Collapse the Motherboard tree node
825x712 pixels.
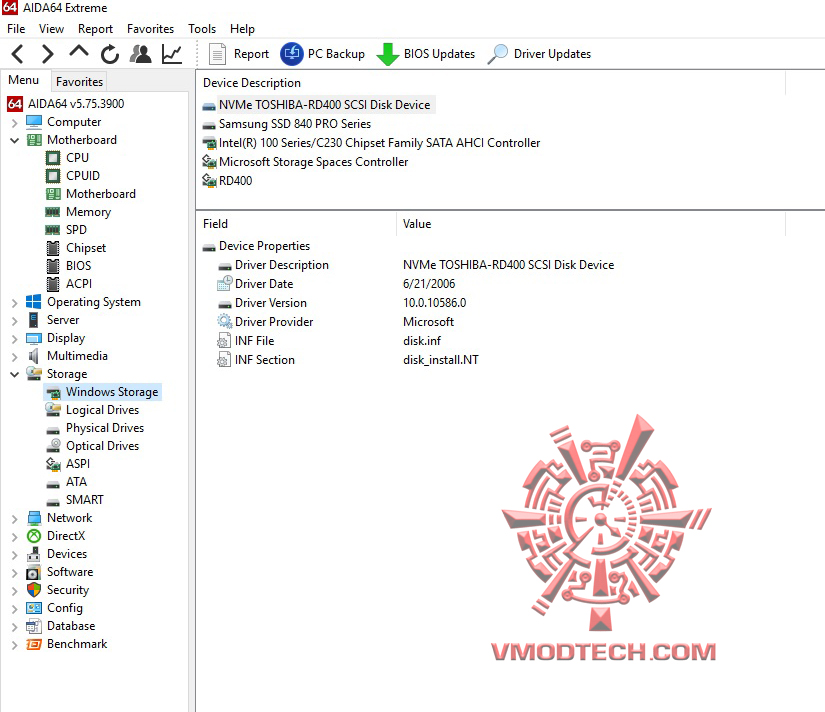15,141
